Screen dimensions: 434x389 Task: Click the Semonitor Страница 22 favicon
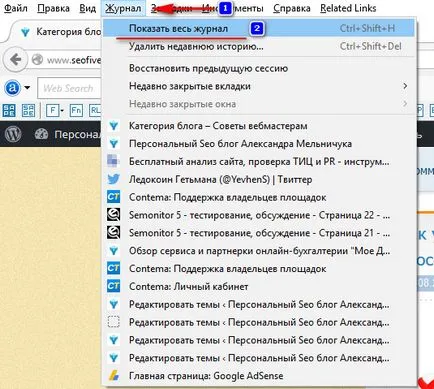click(x=113, y=215)
